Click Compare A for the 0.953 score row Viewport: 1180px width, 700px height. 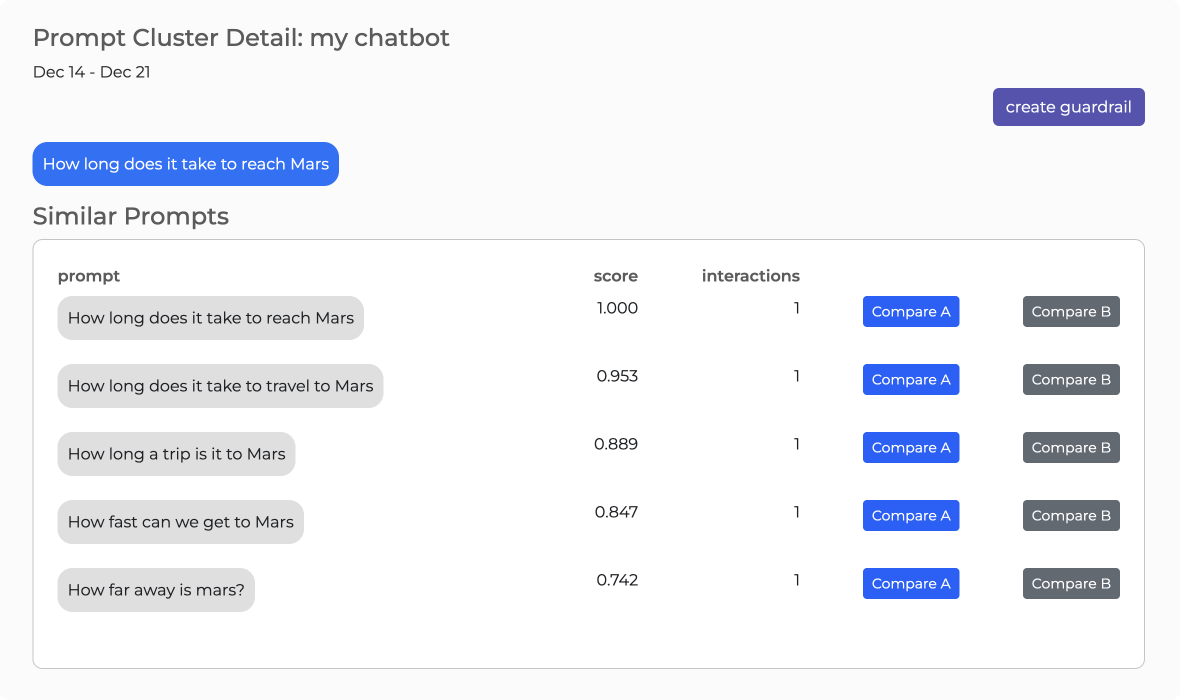tap(910, 379)
